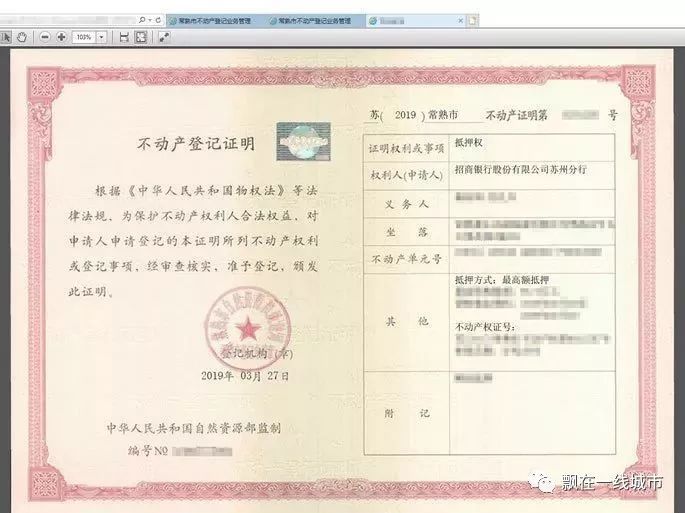Screen dimensions: 685x513
Task: Click the address bar search magnifier
Action: tap(142, 20)
